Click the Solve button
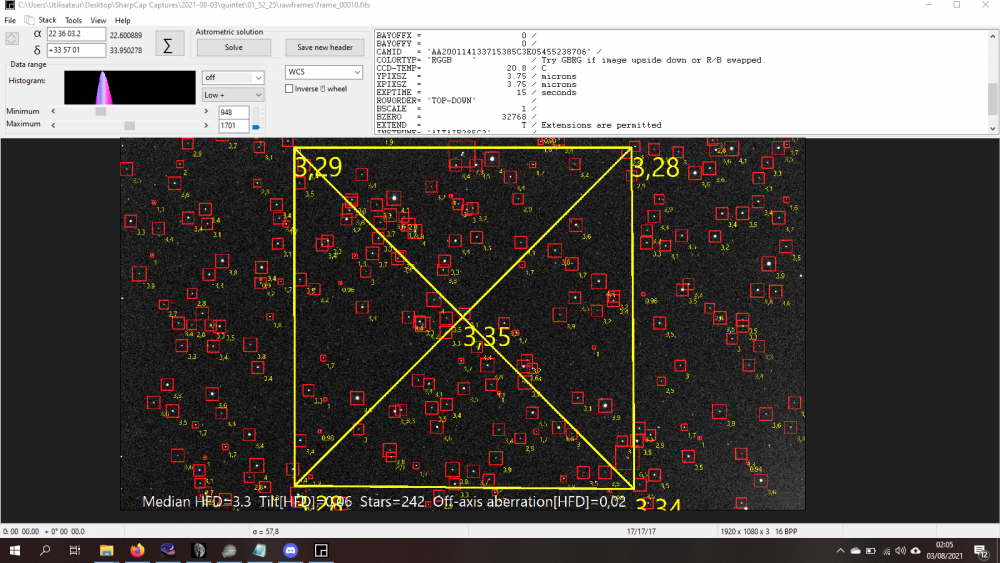 click(x=233, y=47)
